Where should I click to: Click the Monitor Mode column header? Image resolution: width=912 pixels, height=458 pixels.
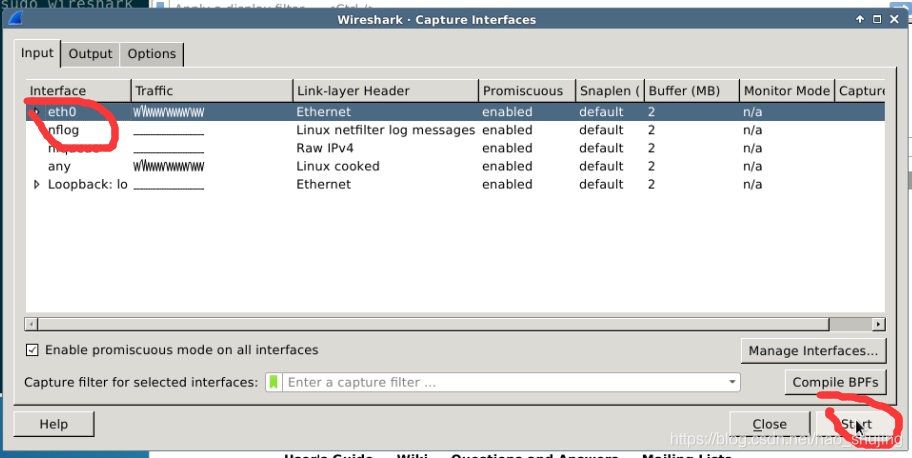click(787, 91)
